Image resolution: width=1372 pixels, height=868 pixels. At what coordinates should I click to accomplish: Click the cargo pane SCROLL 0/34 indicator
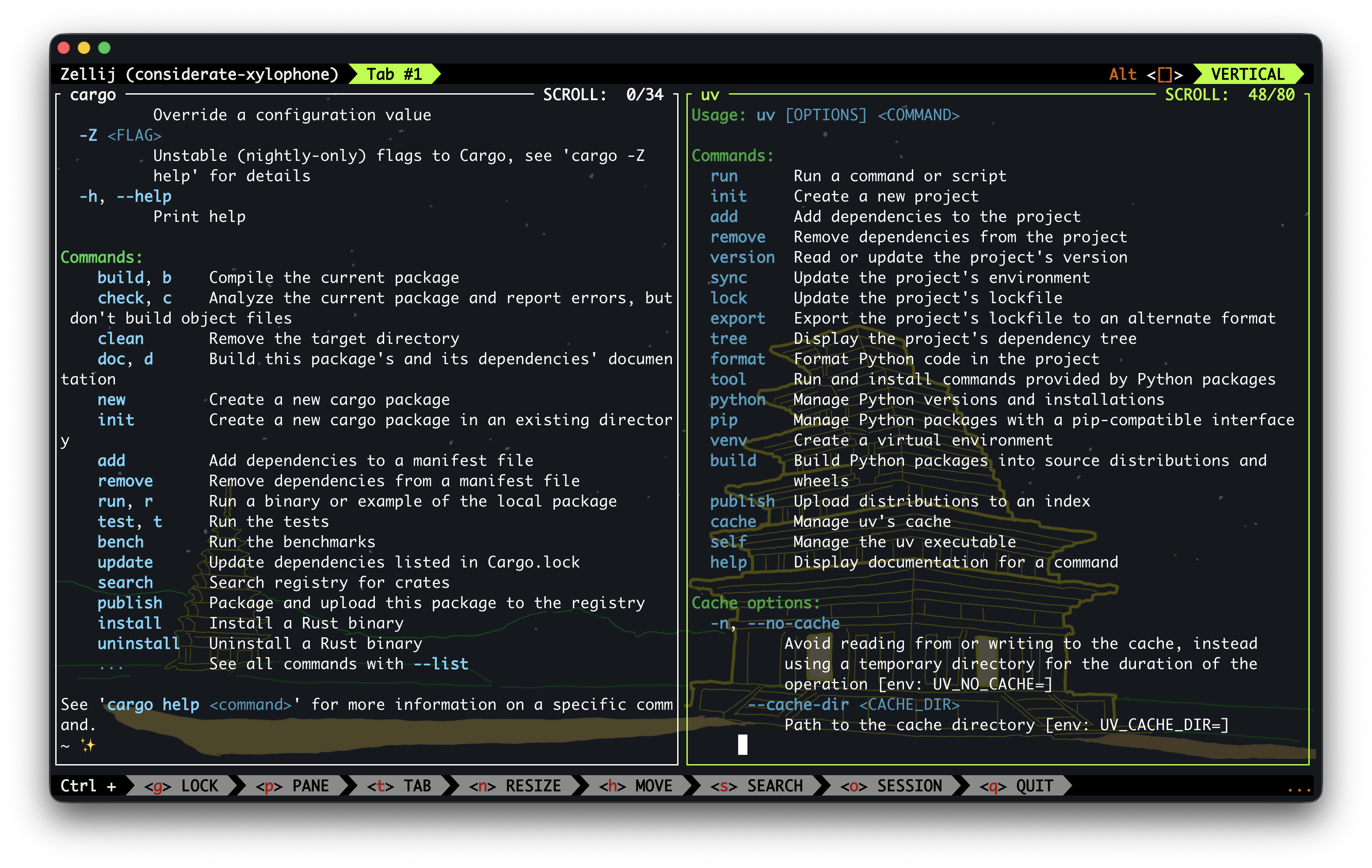coord(603,95)
